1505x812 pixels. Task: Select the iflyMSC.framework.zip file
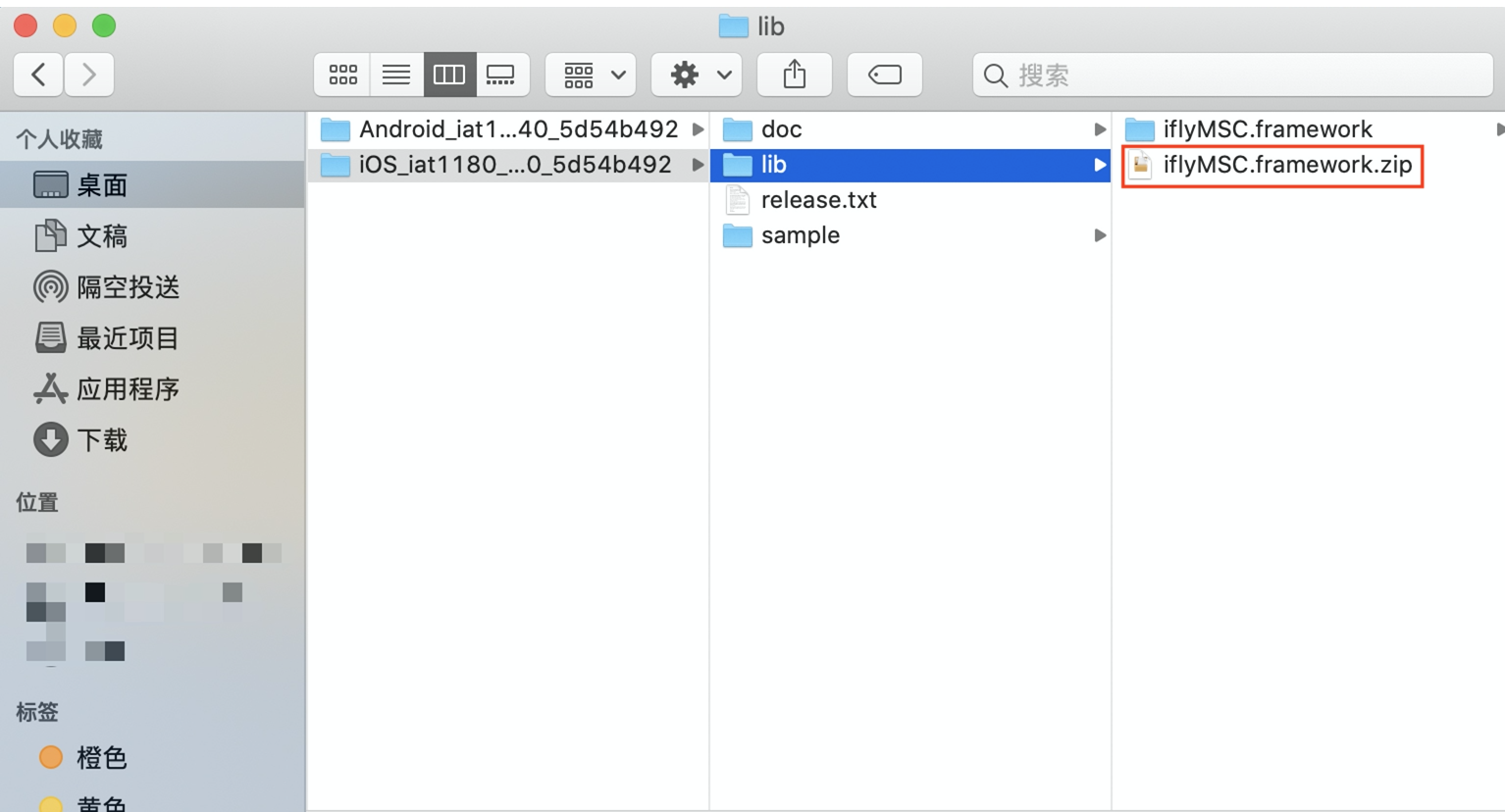point(1309,165)
